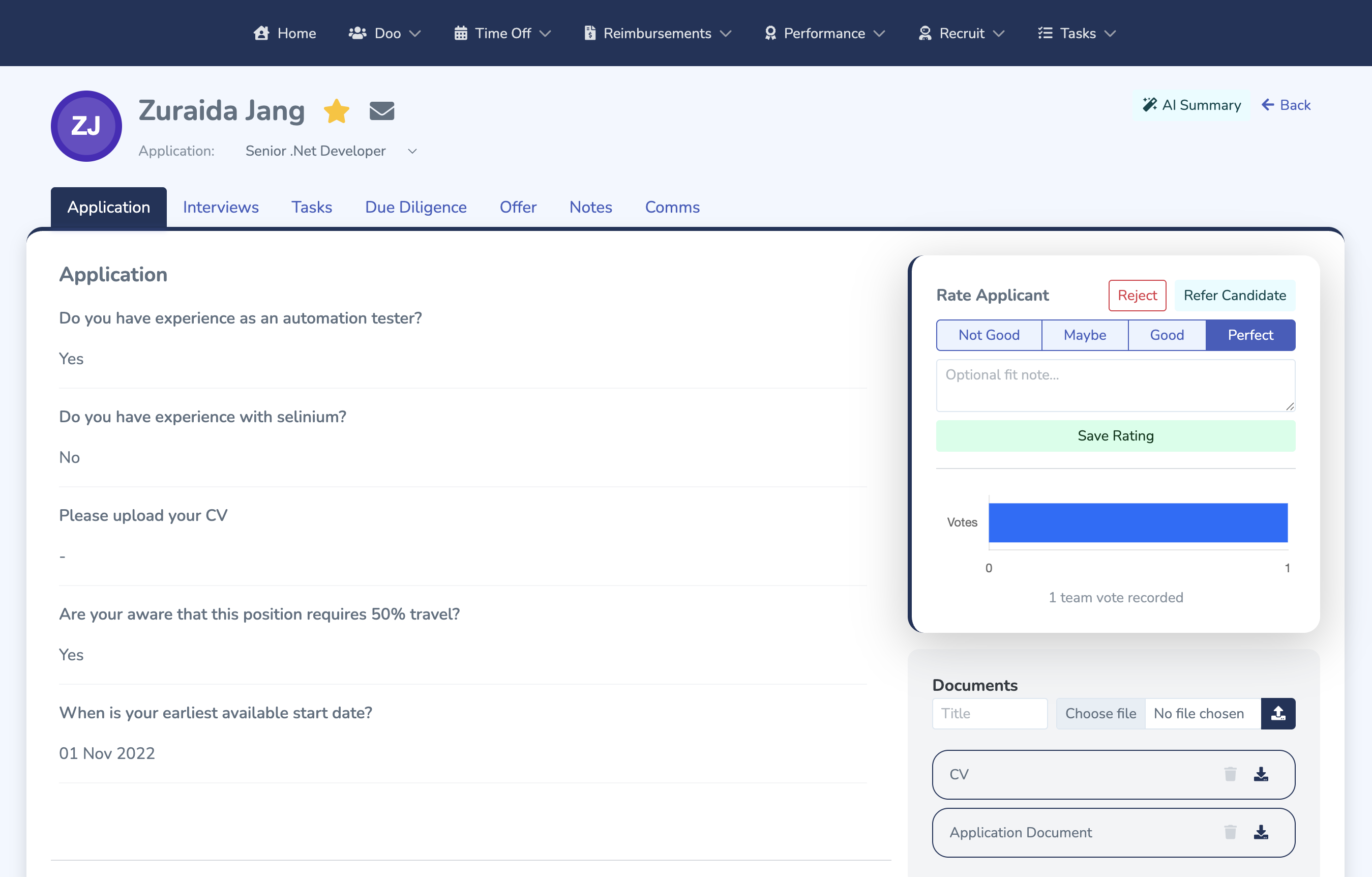Click the yellow star favorite icon
Viewport: 1372px width, 877px height.
click(x=336, y=110)
